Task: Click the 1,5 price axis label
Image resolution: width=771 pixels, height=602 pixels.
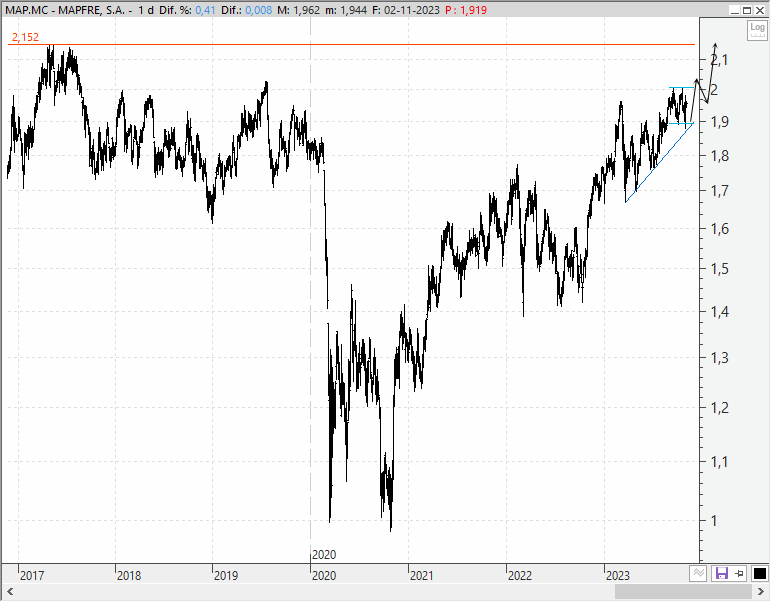Action: pos(720,269)
